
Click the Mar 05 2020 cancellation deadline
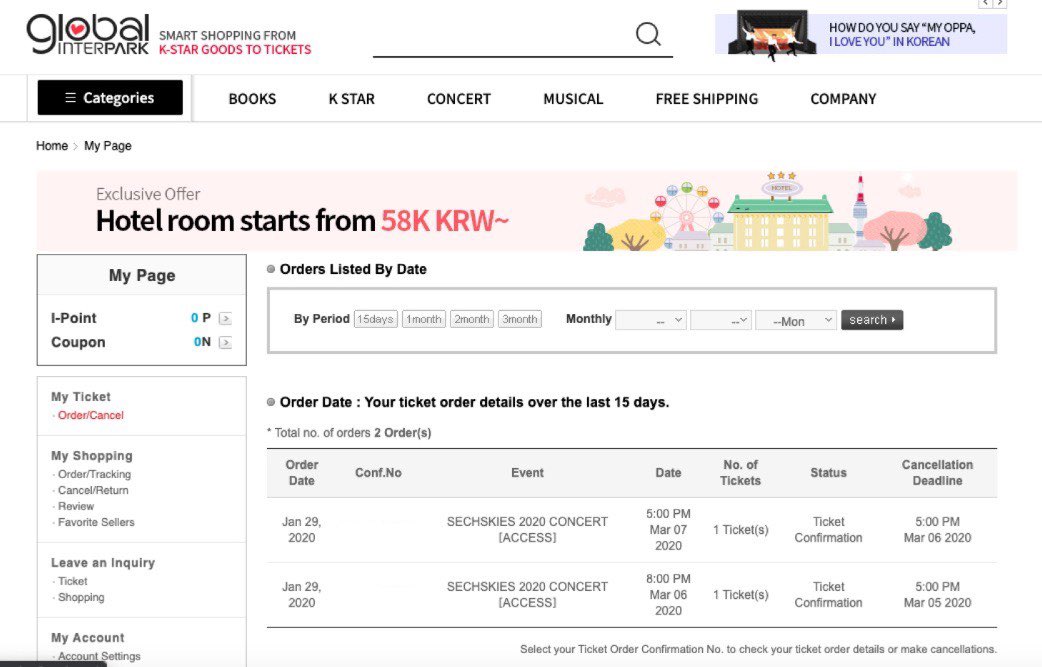tap(937, 595)
